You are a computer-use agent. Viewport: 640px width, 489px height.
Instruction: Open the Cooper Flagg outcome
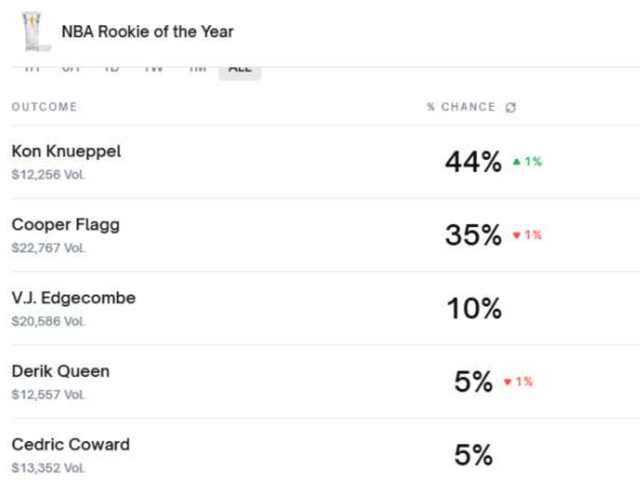[65, 224]
